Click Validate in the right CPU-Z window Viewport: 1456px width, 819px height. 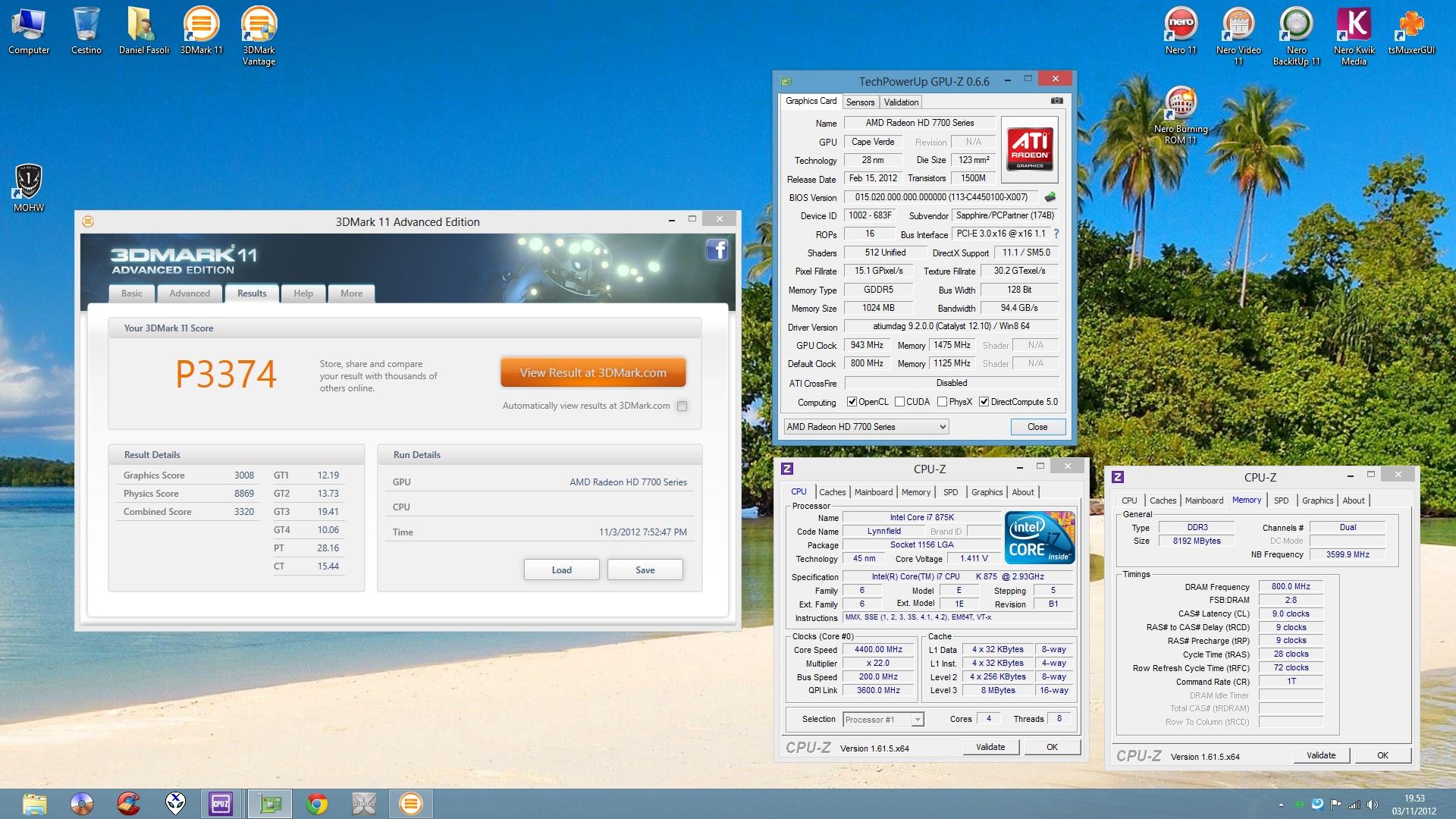1321,755
